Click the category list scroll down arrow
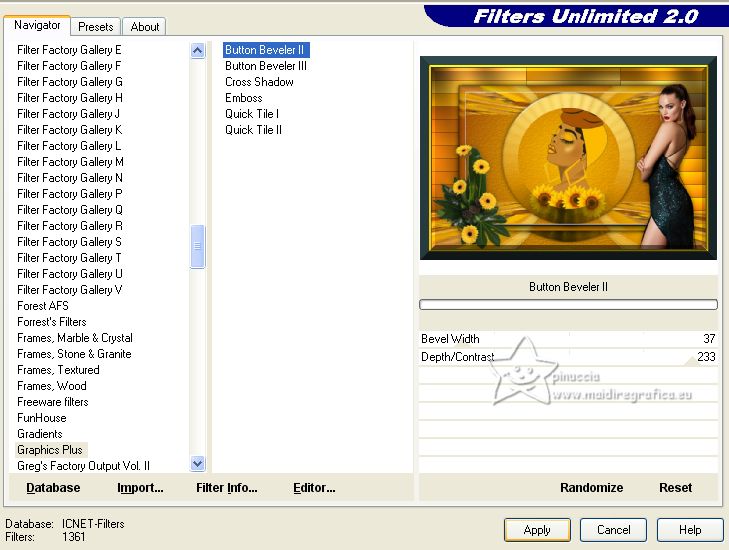 [x=198, y=464]
